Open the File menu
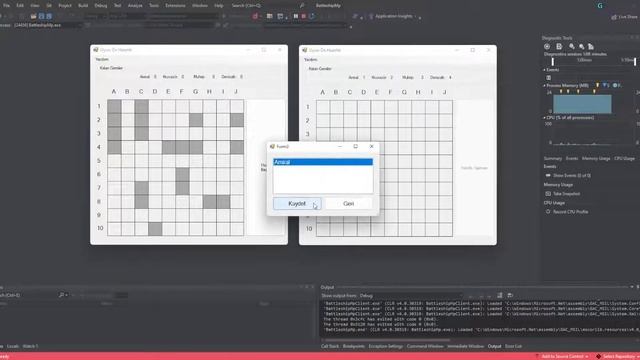Screen dimensions: 640x360 tap(7, 6)
